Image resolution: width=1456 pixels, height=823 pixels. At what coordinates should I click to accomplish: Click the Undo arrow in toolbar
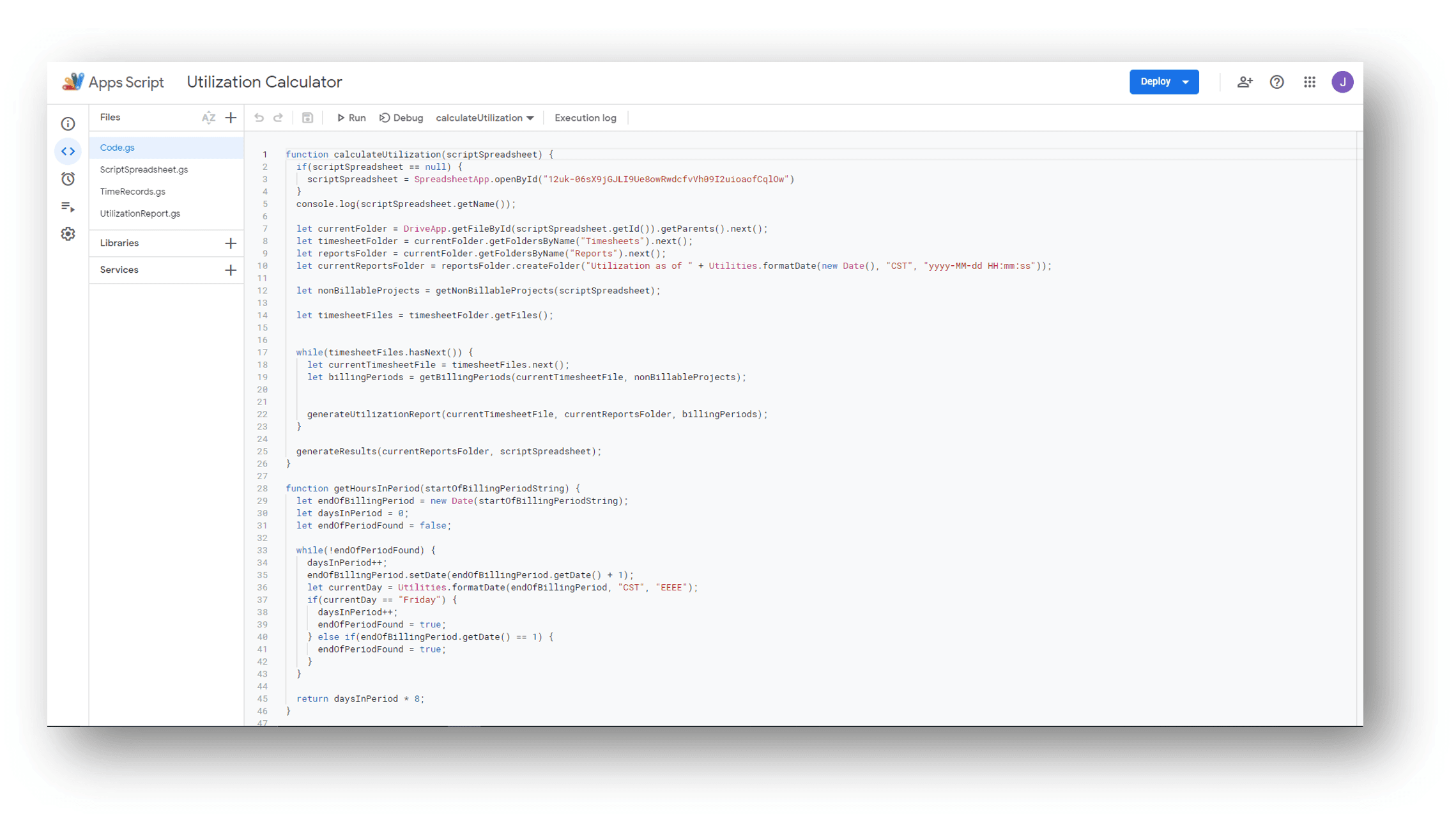tap(259, 118)
